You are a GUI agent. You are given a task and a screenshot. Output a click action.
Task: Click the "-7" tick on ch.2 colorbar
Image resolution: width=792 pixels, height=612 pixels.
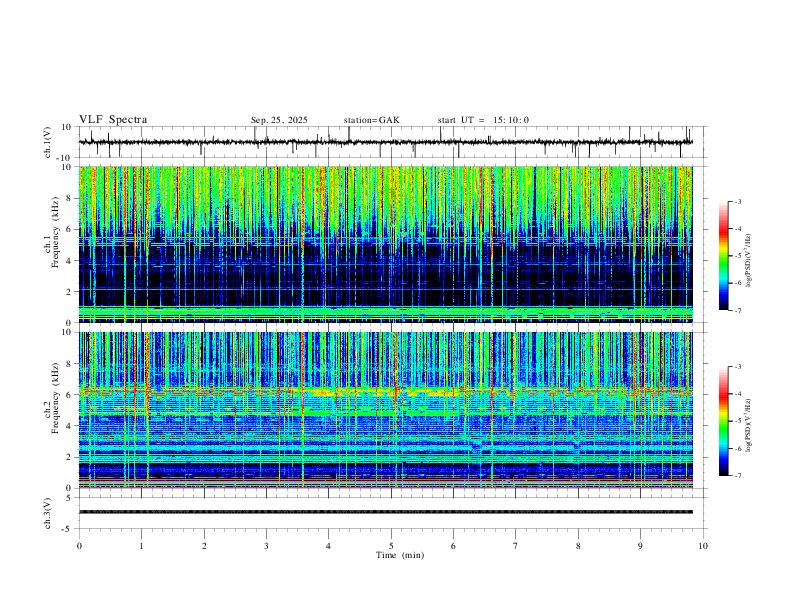click(x=738, y=475)
